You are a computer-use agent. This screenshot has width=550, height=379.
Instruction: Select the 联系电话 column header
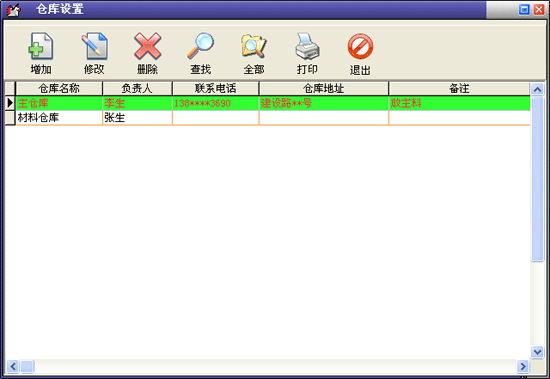(x=215, y=88)
